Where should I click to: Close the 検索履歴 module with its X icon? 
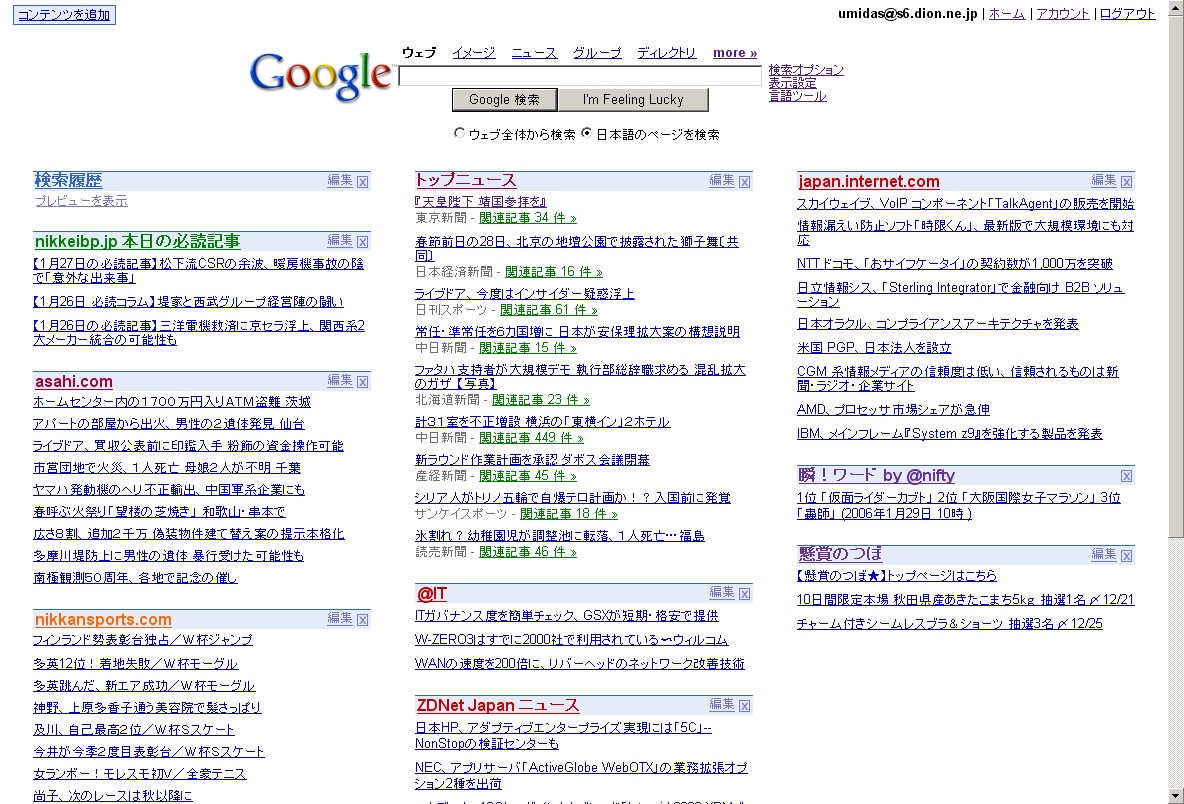point(363,182)
